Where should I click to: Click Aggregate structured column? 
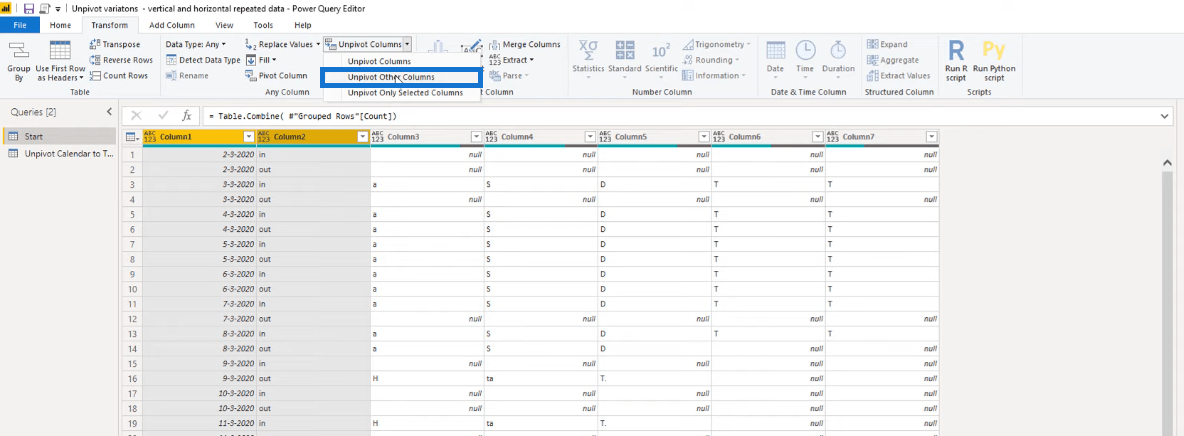pos(893,60)
